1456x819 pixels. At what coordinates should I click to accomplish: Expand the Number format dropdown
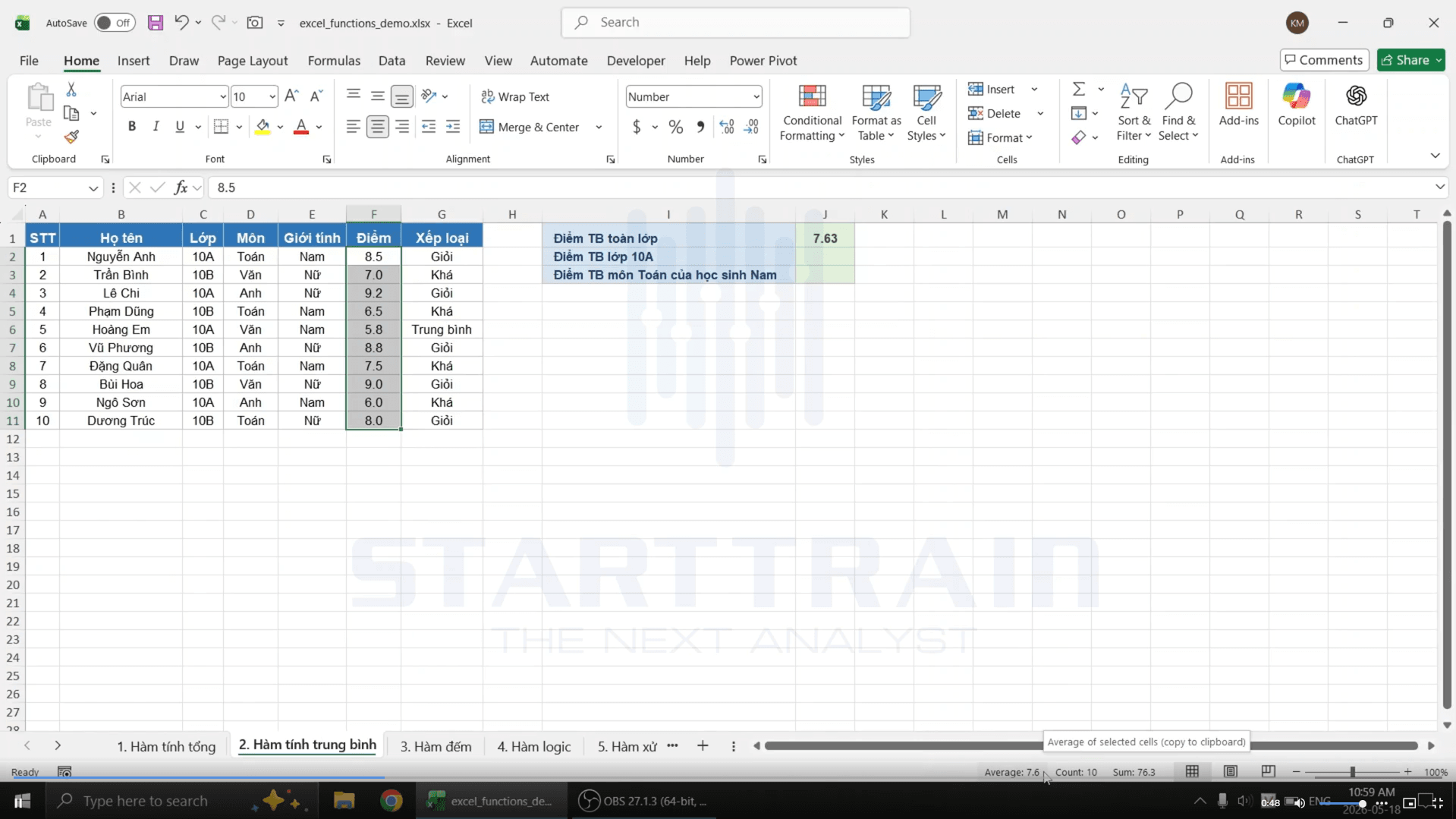click(756, 96)
